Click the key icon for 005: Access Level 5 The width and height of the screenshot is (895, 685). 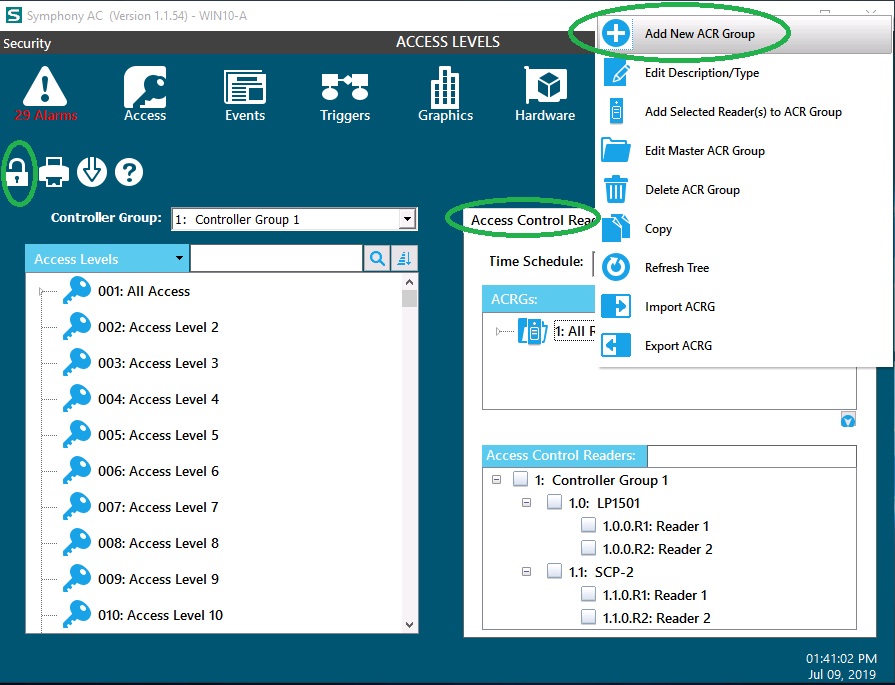click(77, 434)
